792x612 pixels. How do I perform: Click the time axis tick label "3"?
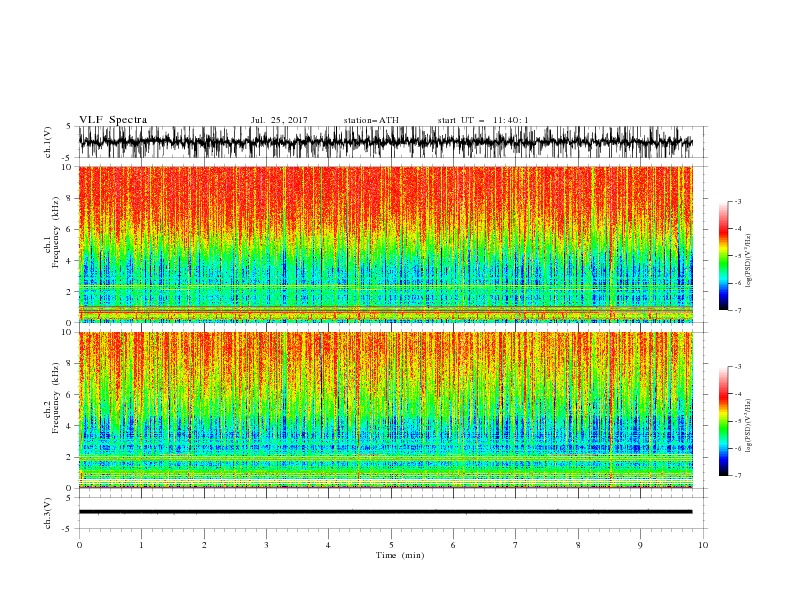[266, 545]
